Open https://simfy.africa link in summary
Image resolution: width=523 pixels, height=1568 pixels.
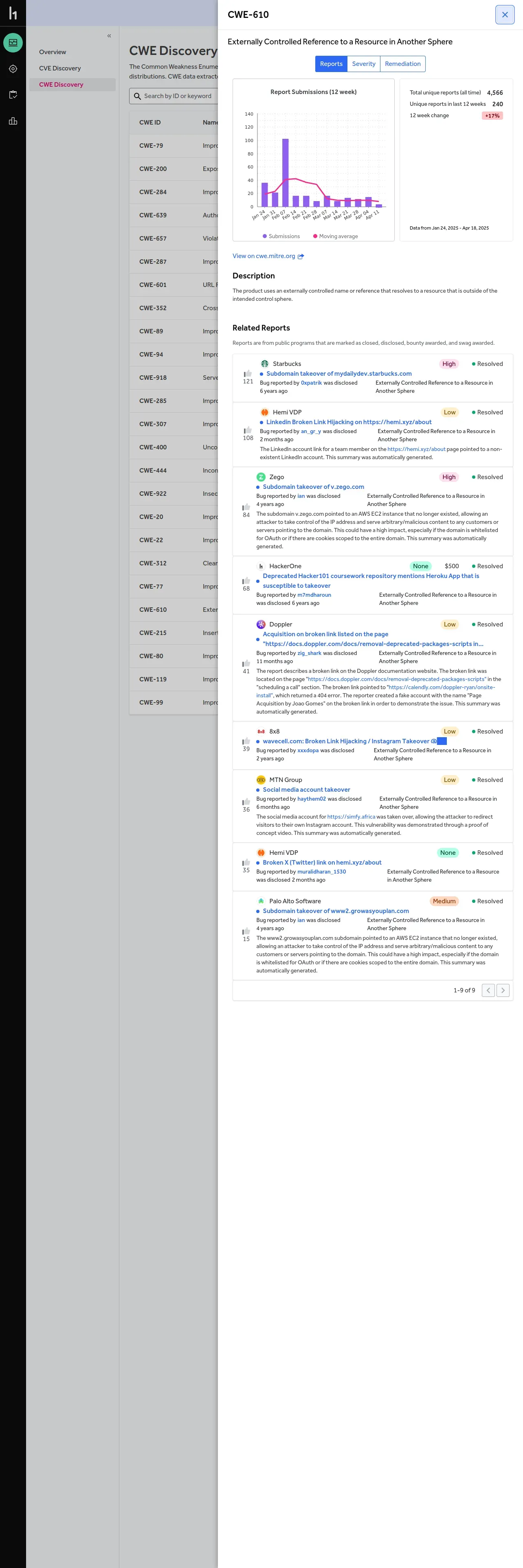click(x=351, y=817)
